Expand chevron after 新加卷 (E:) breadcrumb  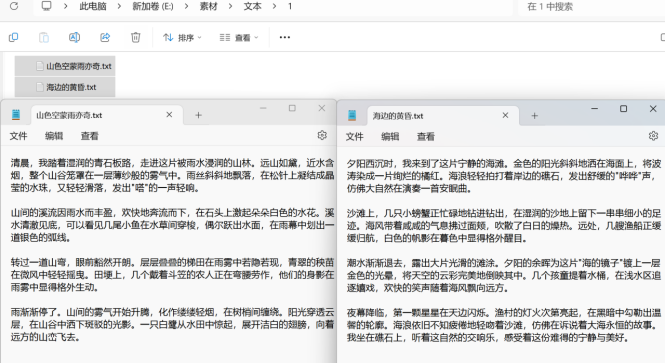pyautogui.click(x=187, y=6)
